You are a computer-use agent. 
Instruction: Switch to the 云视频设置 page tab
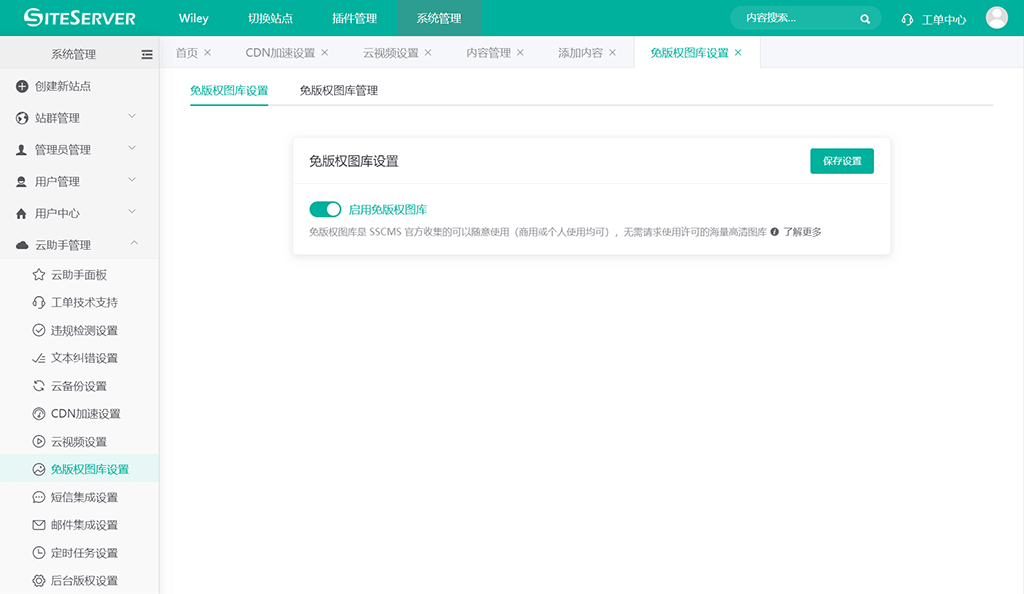[391, 53]
